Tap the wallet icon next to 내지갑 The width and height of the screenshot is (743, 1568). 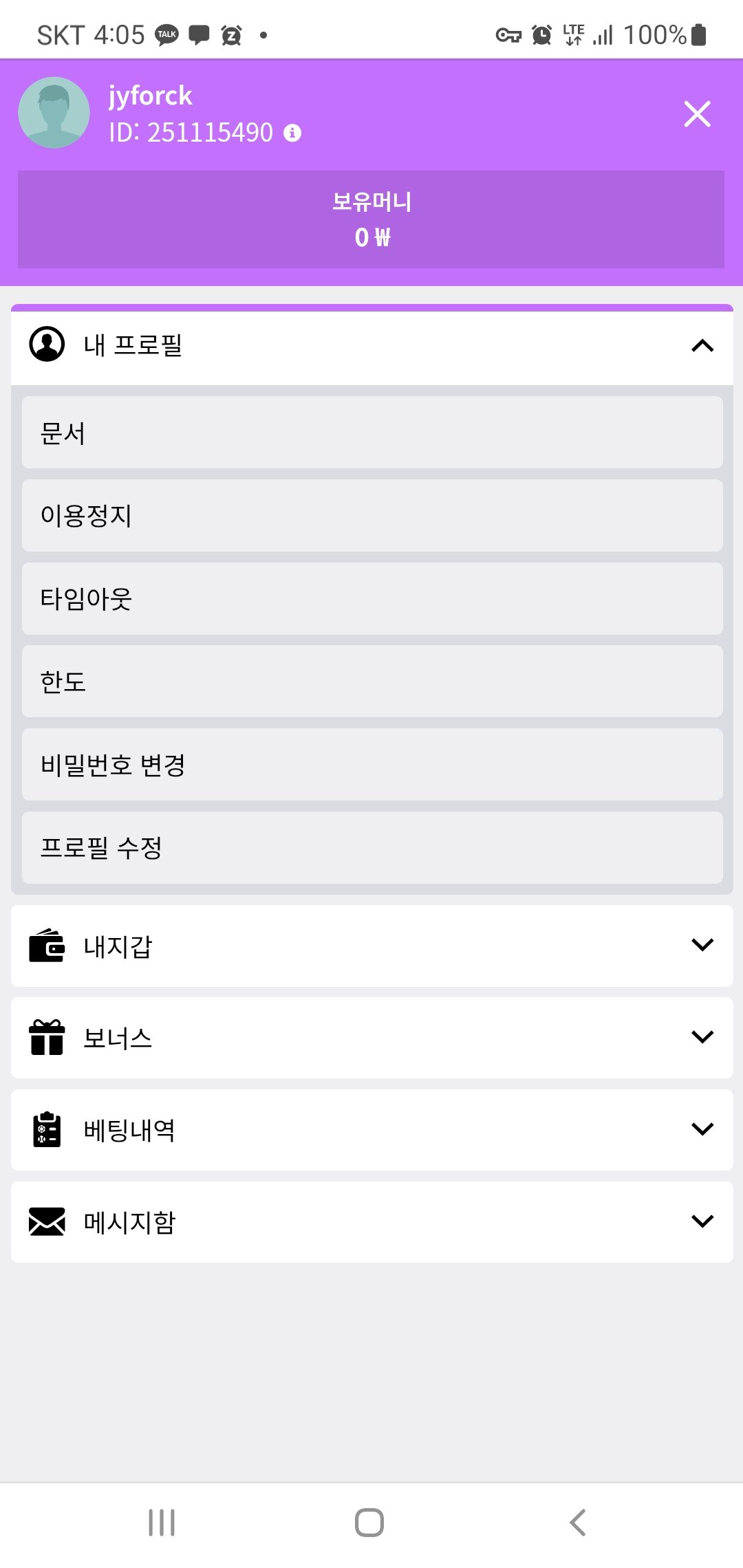click(x=47, y=946)
